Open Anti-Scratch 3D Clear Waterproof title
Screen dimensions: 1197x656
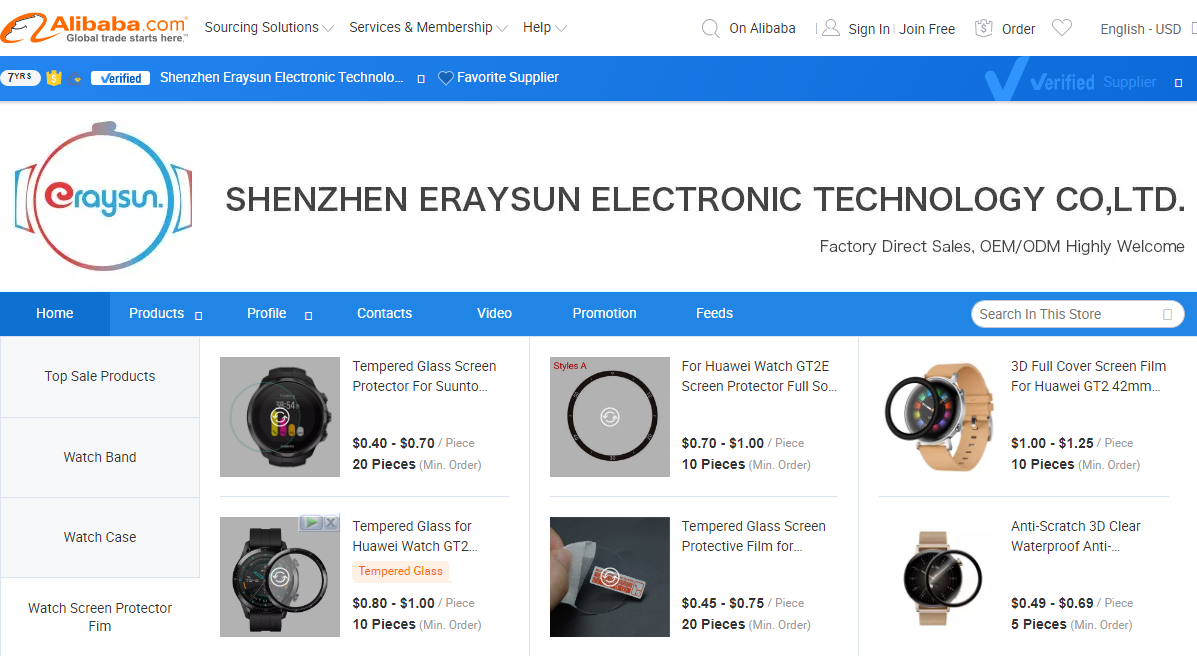1076,536
